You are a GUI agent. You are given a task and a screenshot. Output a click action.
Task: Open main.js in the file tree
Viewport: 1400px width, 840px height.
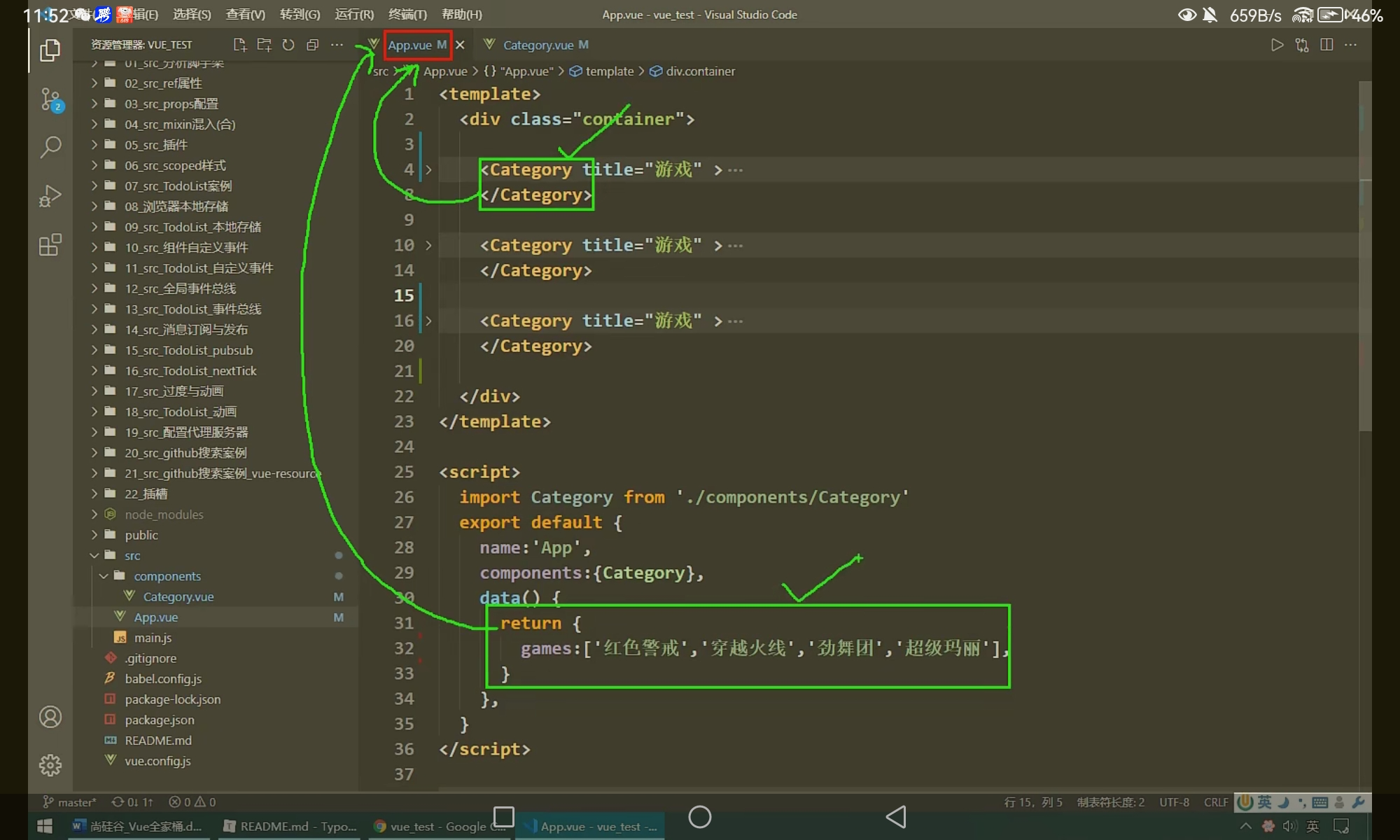pos(153,638)
